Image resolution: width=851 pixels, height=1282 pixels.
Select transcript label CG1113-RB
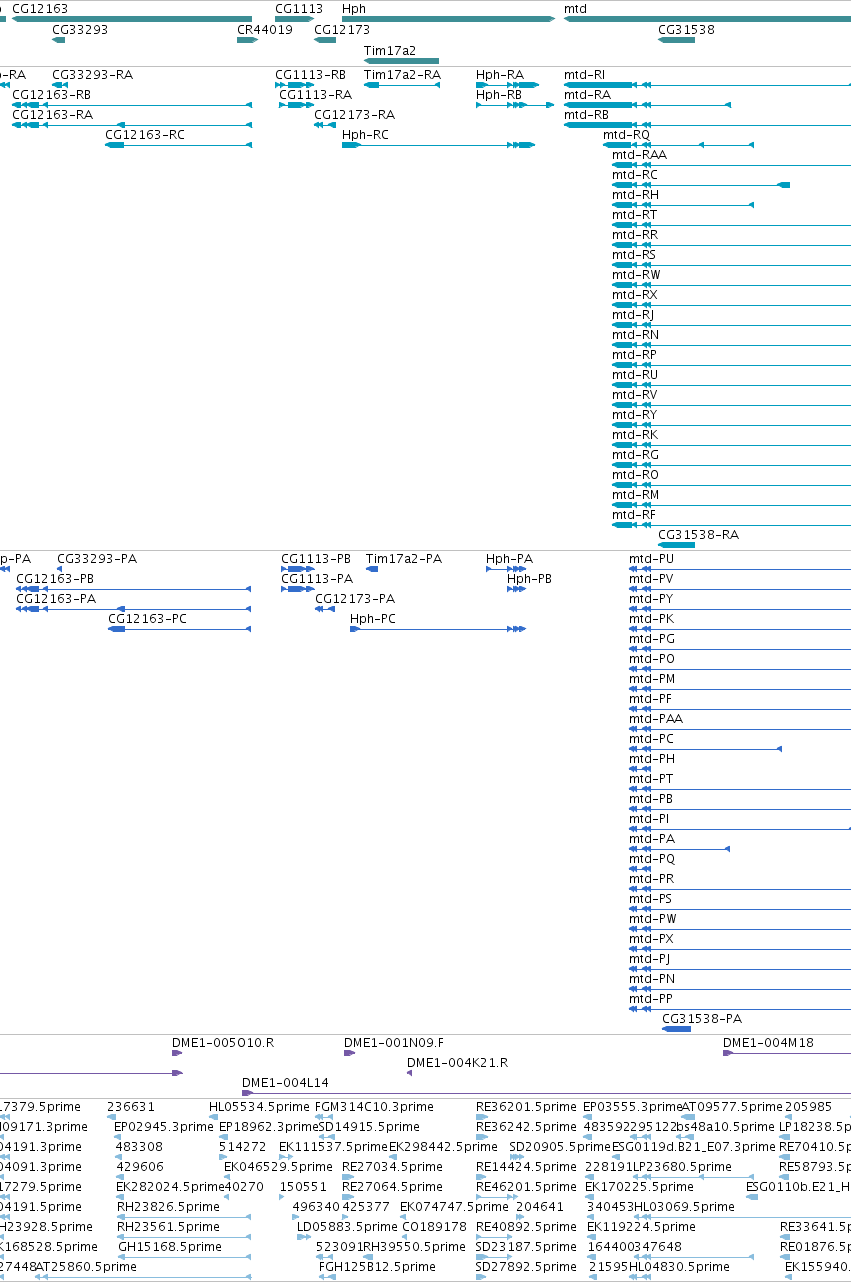pyautogui.click(x=311, y=75)
